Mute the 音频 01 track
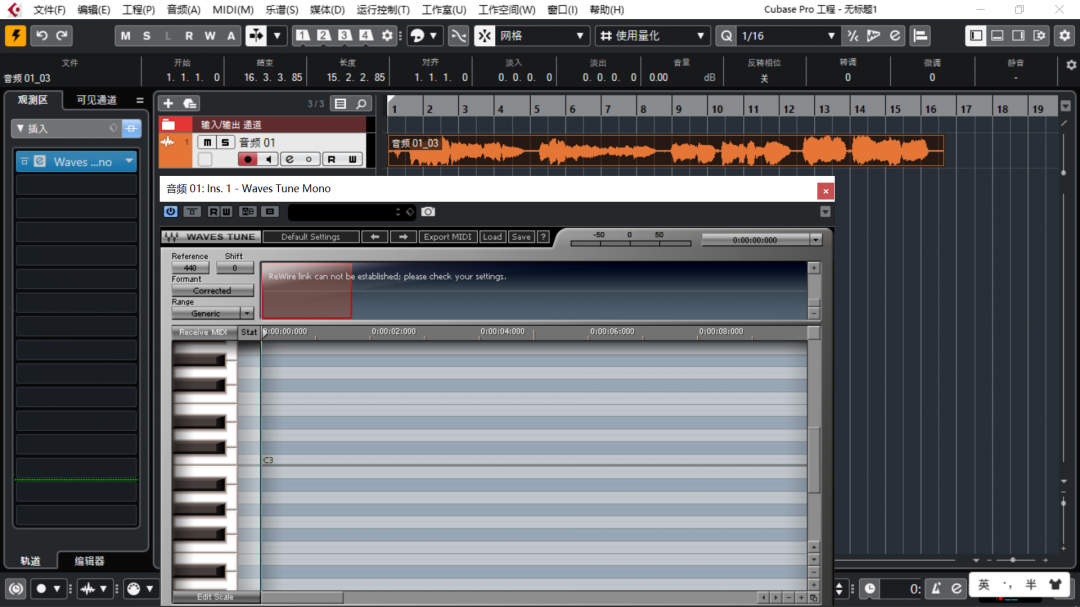The image size is (1080, 607). click(x=207, y=143)
